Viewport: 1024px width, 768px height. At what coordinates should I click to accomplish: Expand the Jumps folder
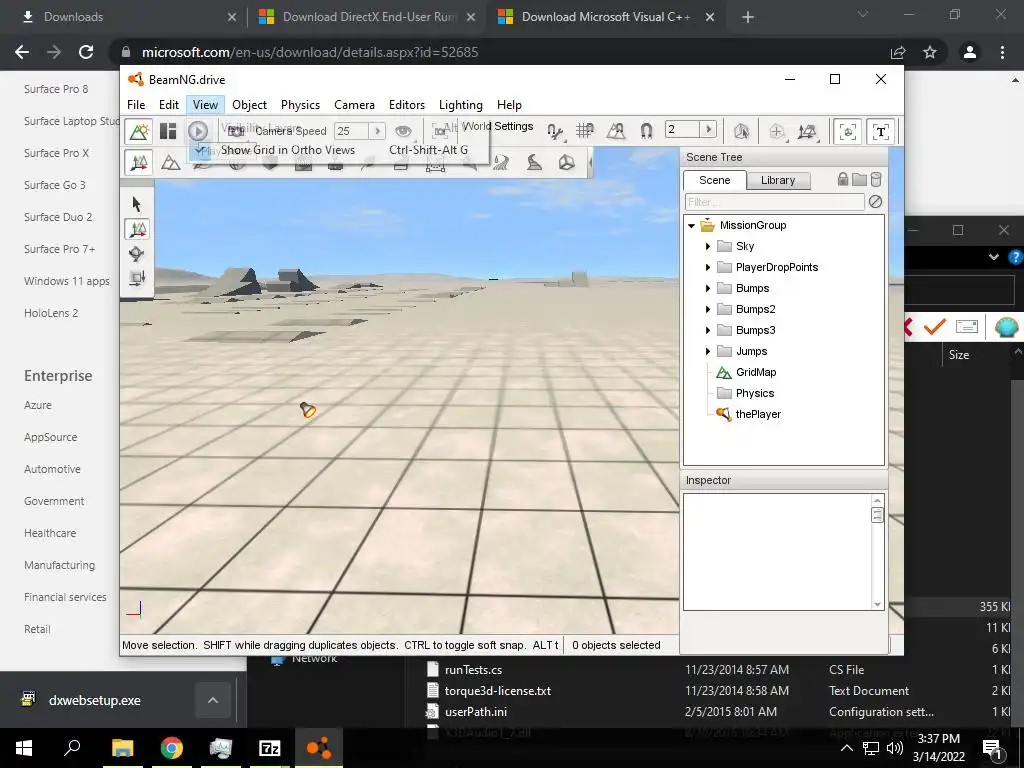[x=707, y=351]
